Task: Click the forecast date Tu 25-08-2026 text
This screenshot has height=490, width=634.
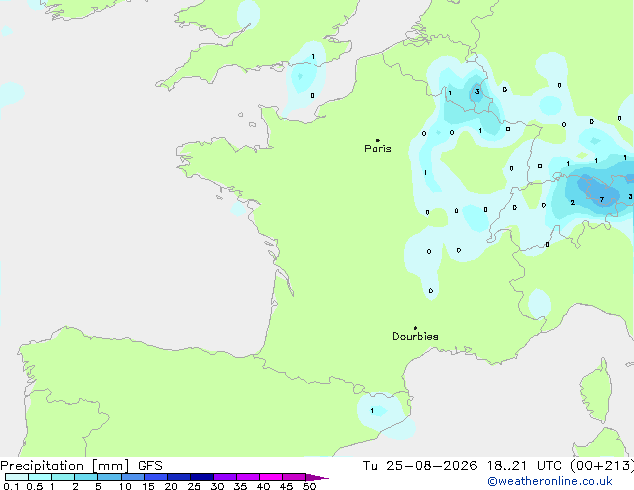Action: 420,466
